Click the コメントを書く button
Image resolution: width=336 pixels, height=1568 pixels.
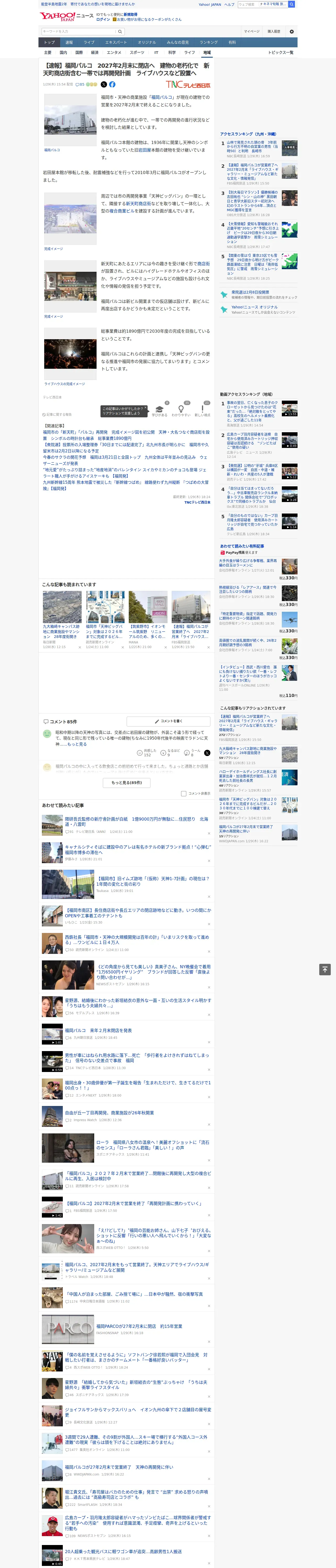coord(169,721)
